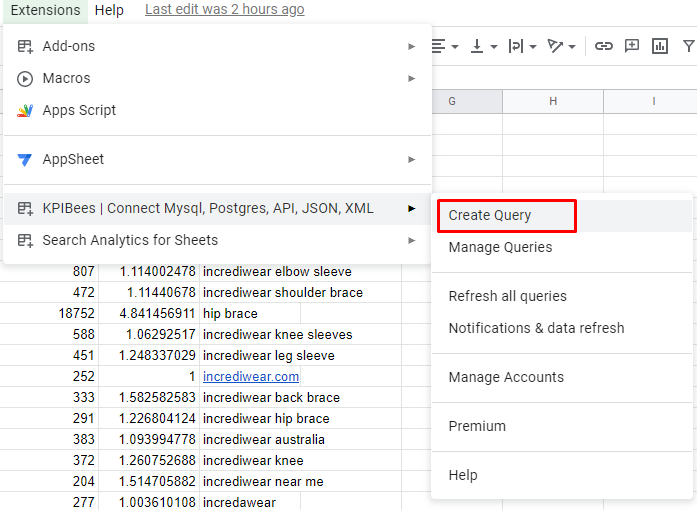697x510 pixels.
Task: Open the Add-ons submenu
Action: coord(217,46)
